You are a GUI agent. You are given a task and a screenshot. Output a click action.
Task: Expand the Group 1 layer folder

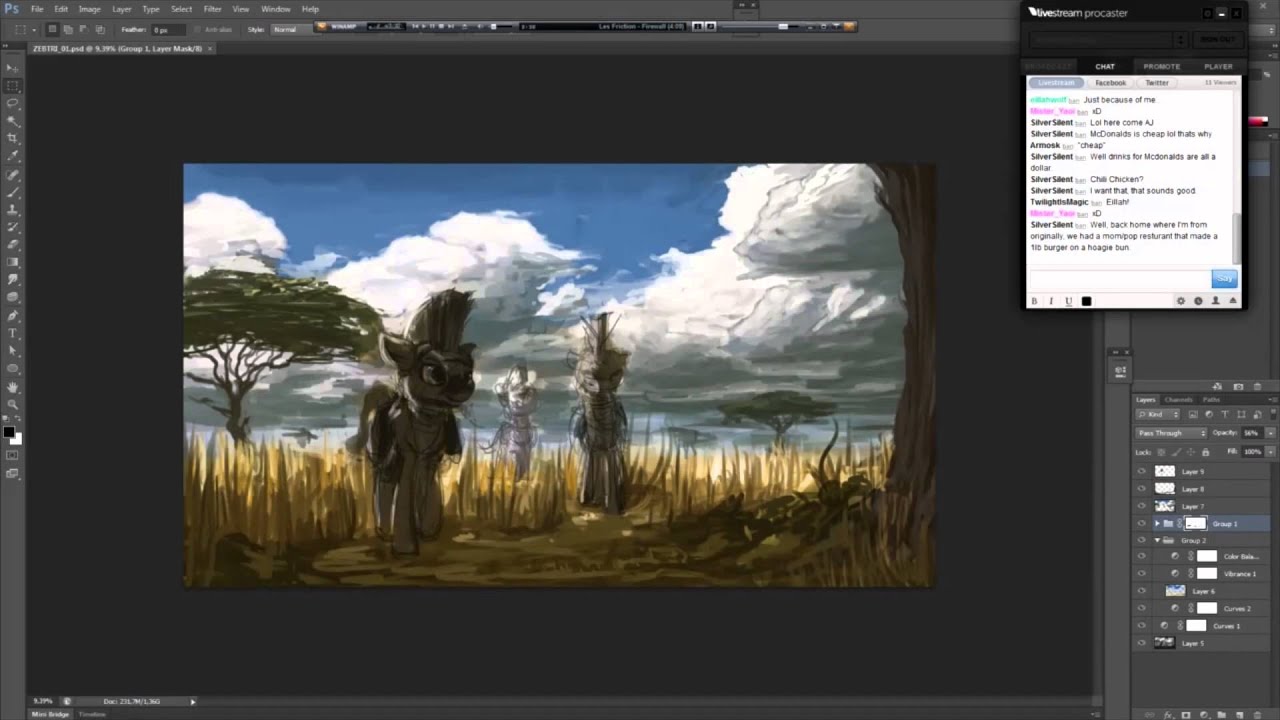[1157, 524]
